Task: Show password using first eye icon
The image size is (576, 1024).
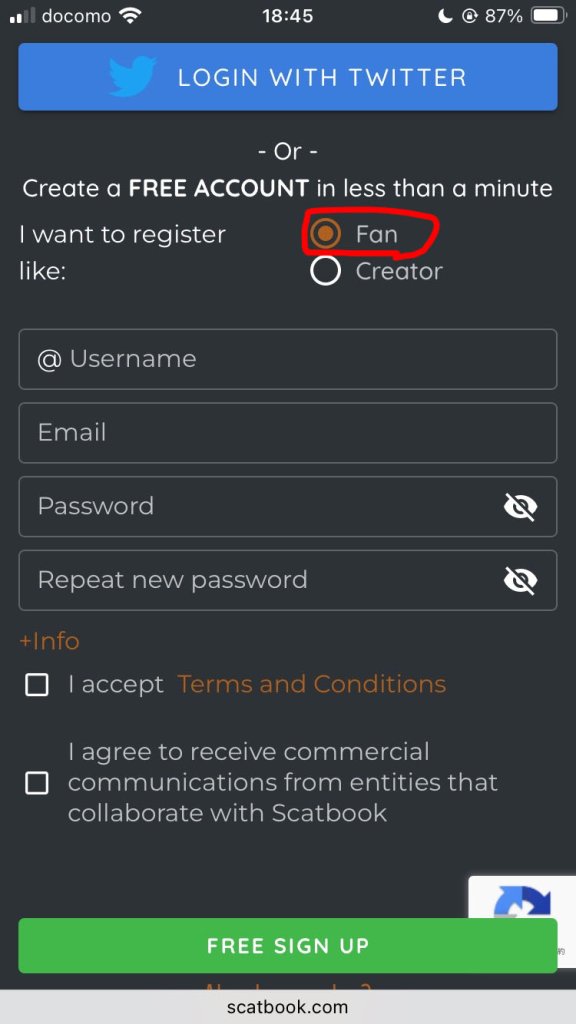Action: click(x=520, y=507)
